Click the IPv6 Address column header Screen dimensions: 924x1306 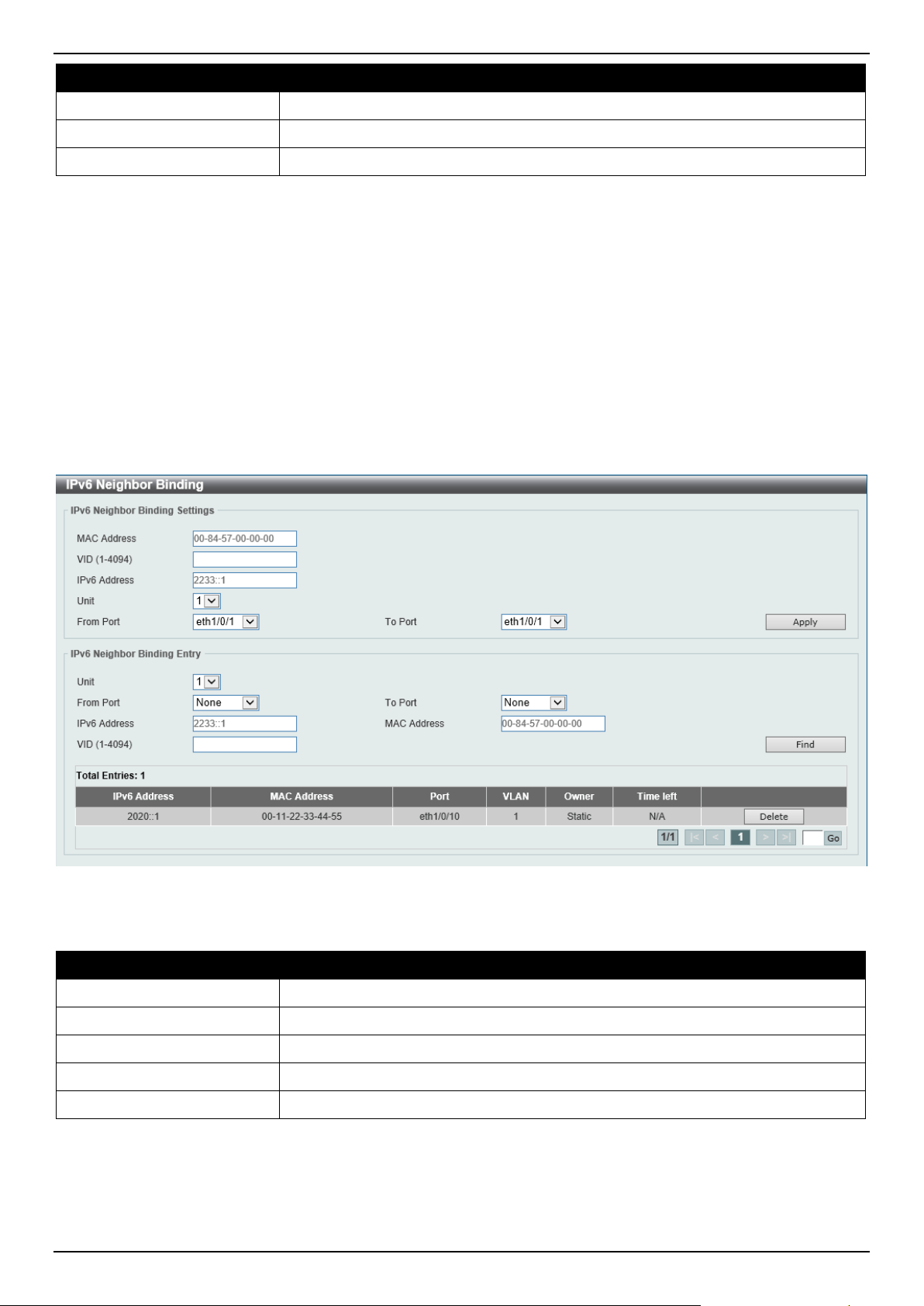(x=143, y=796)
